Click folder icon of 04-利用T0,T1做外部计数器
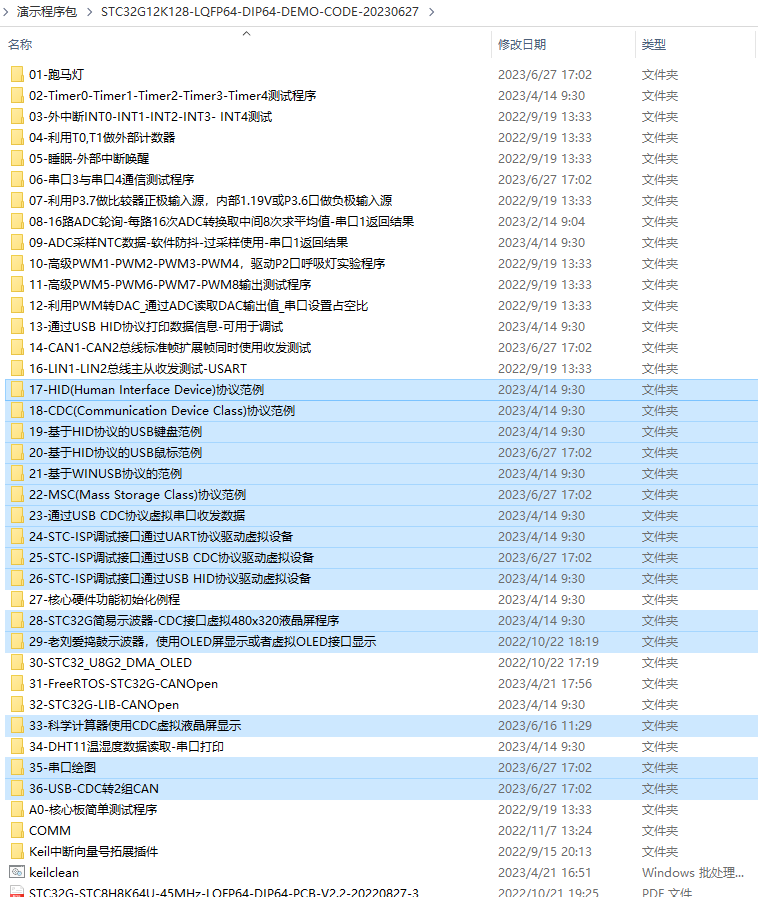 pos(17,138)
